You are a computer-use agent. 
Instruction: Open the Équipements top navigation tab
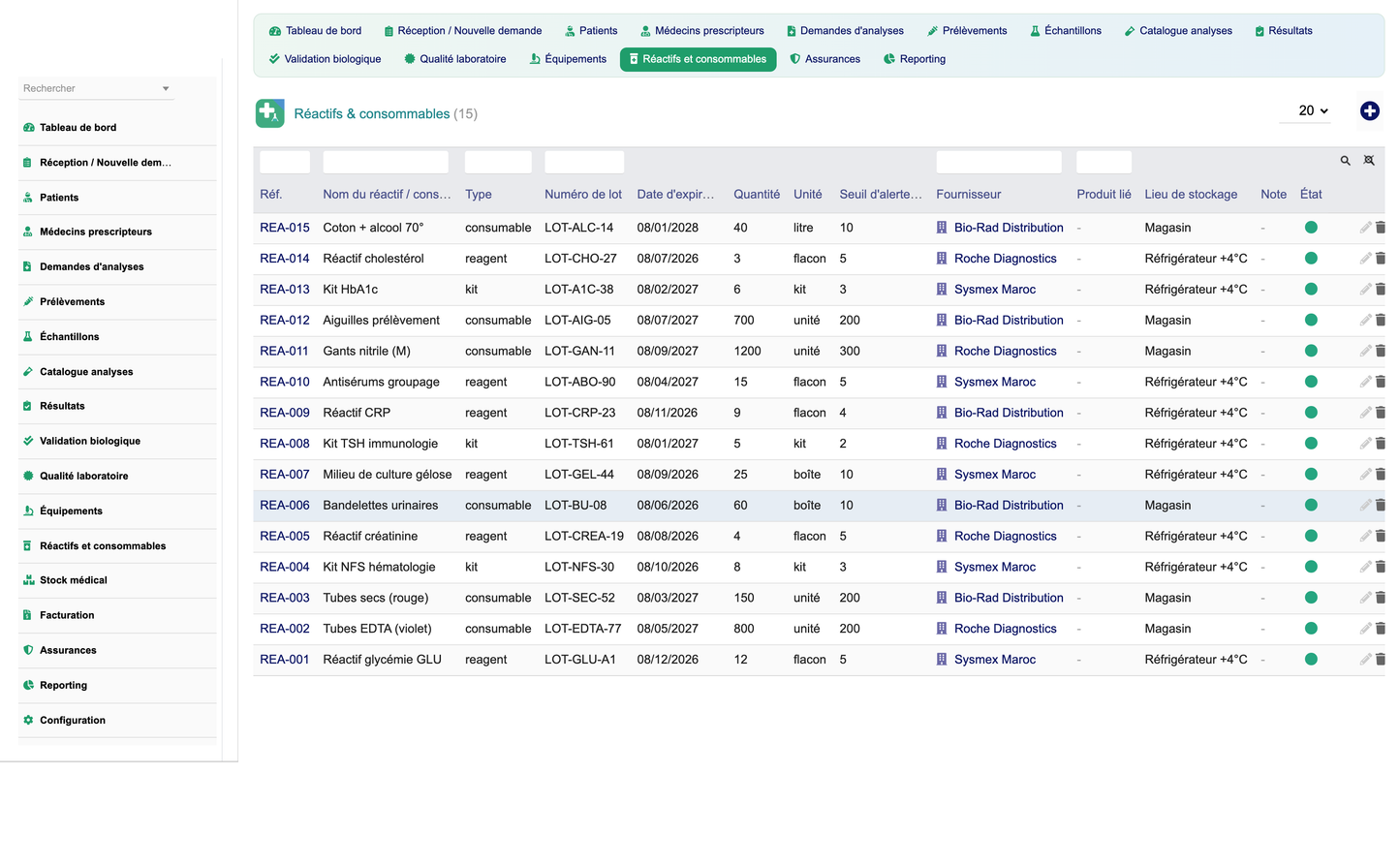point(568,59)
